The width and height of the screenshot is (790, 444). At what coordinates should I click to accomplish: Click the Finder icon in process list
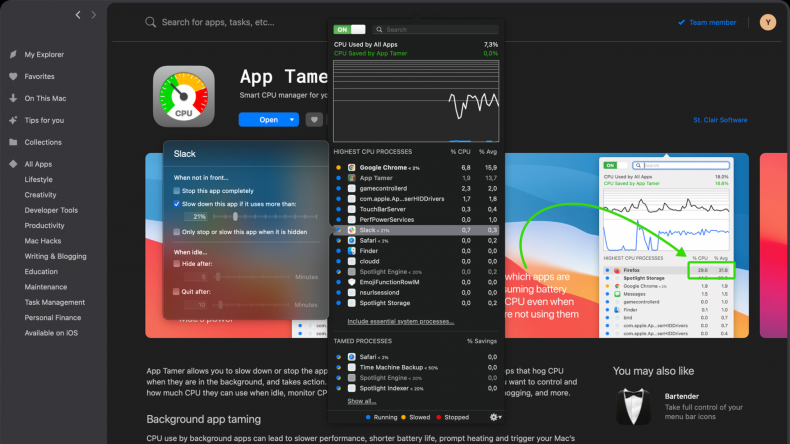click(x=352, y=251)
